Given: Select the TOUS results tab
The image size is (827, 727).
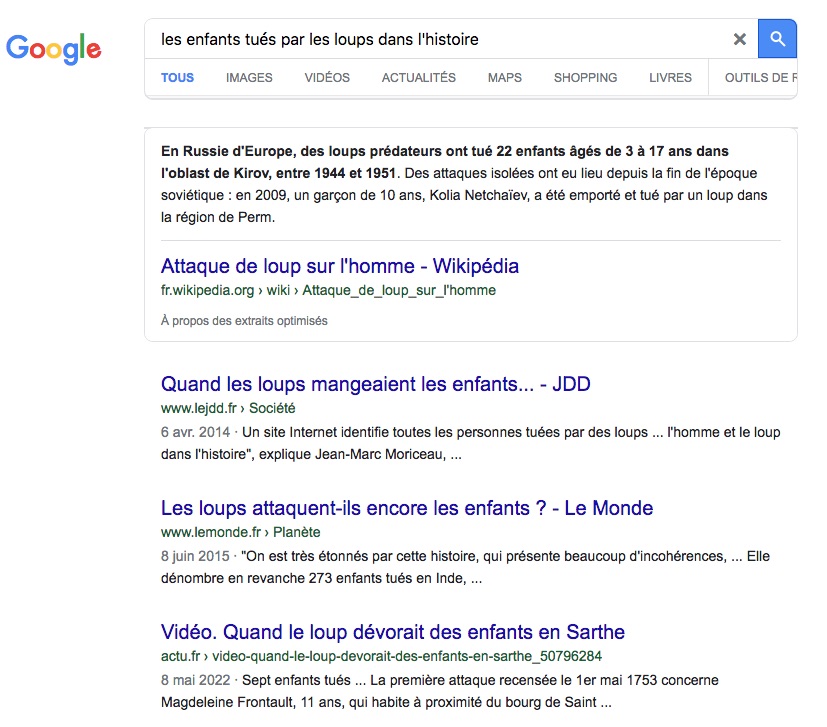Looking at the screenshot, I should tap(177, 78).
